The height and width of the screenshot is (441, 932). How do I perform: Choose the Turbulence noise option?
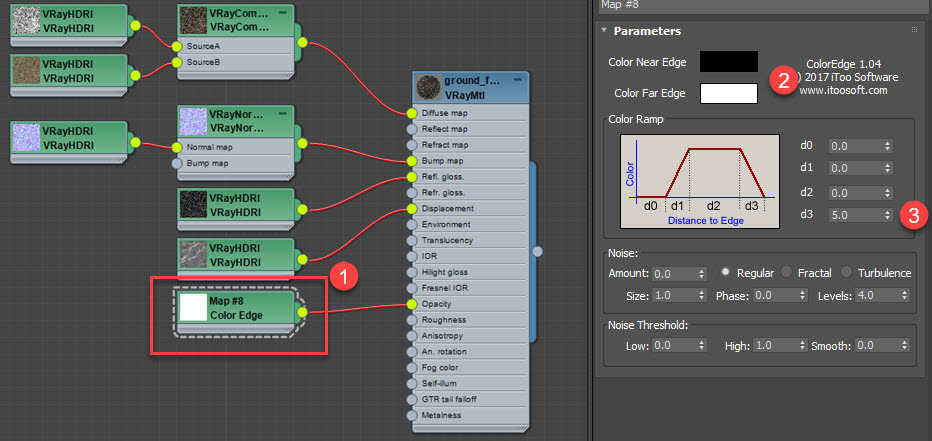point(846,272)
